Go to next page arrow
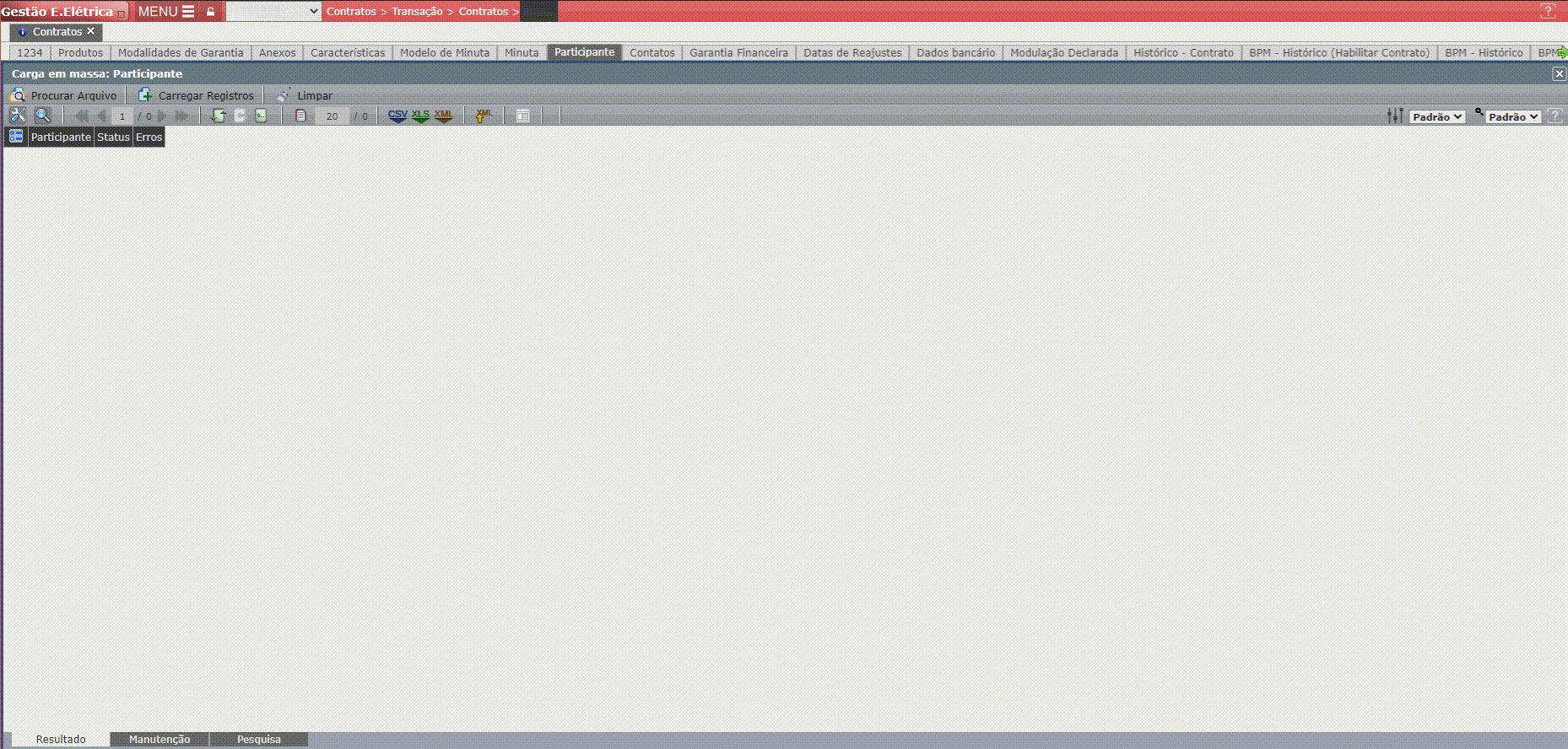The image size is (1568, 749). point(162,116)
